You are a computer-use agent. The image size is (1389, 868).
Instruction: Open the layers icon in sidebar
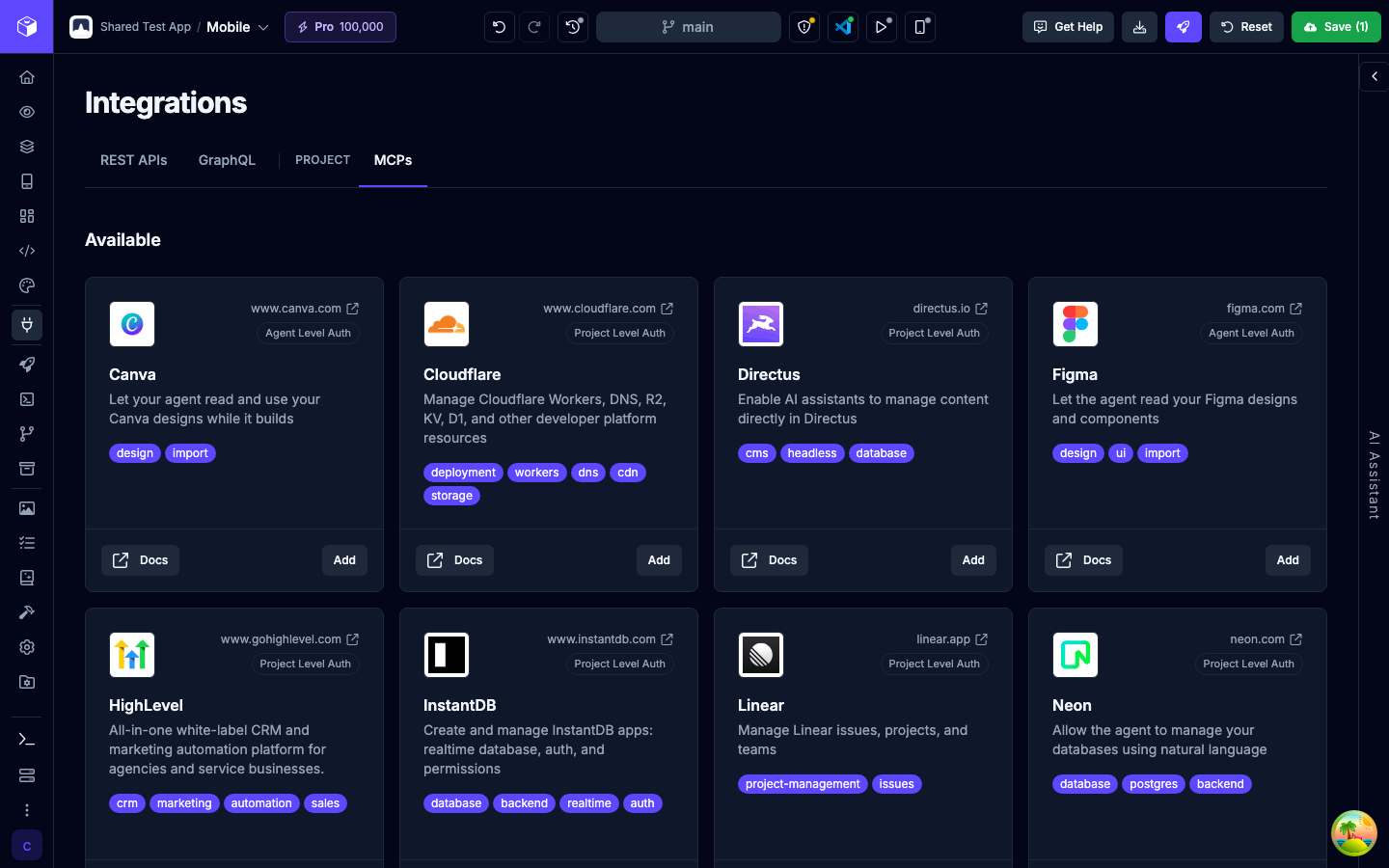27,147
